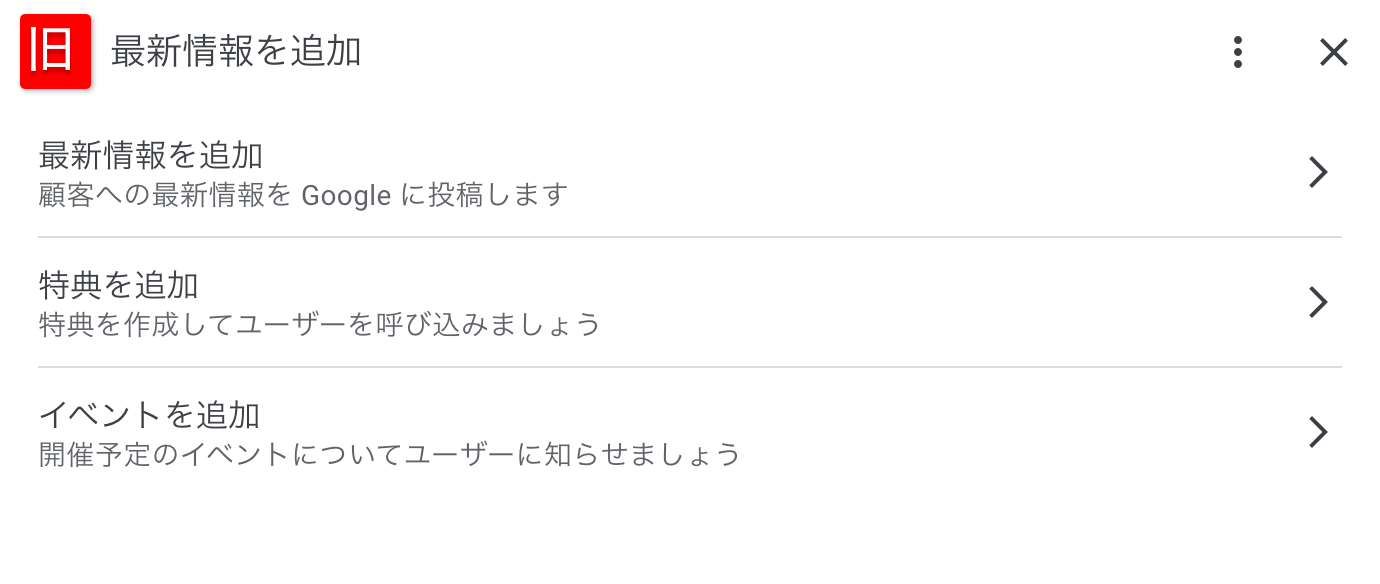Select the イベントを追加 list item
This screenshot has height=584, width=1380.
coord(690,433)
